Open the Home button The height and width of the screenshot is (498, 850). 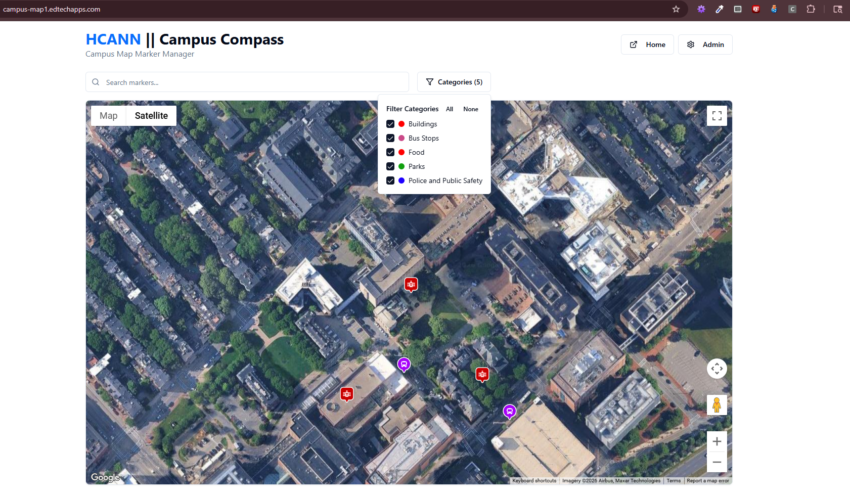(647, 44)
